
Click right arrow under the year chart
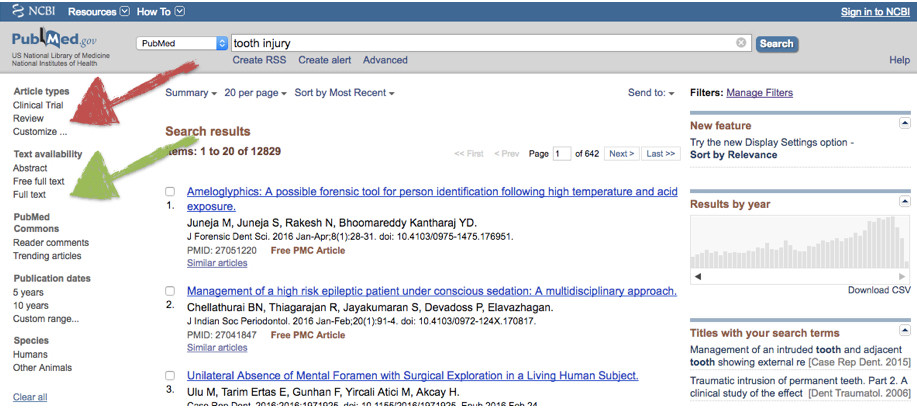coord(902,276)
